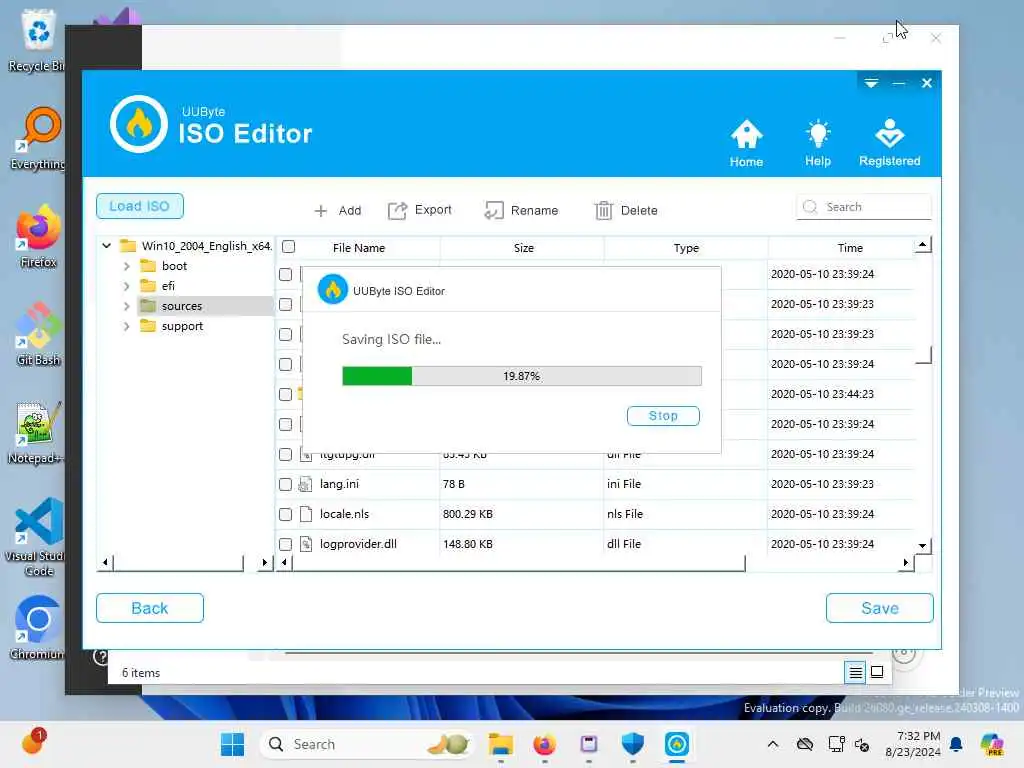Check the box for lang.ini
1024x768 pixels.
(285, 485)
